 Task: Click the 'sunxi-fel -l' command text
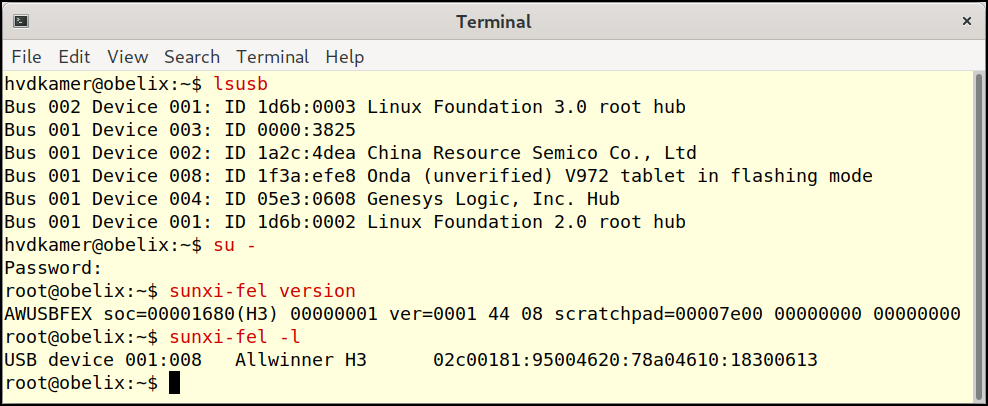pyautogui.click(x=235, y=337)
